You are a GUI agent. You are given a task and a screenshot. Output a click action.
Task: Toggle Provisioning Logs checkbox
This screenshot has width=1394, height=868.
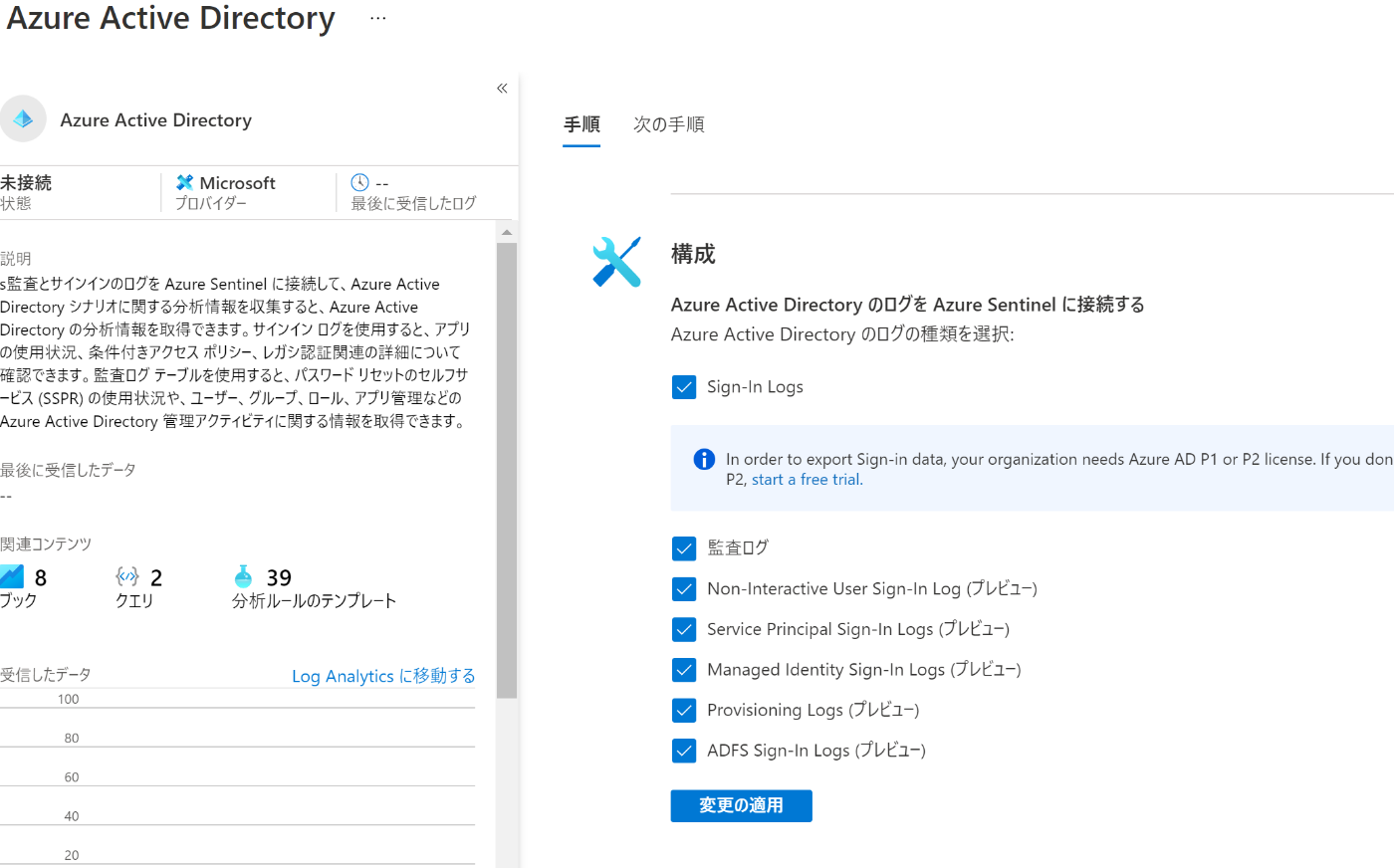(x=684, y=710)
